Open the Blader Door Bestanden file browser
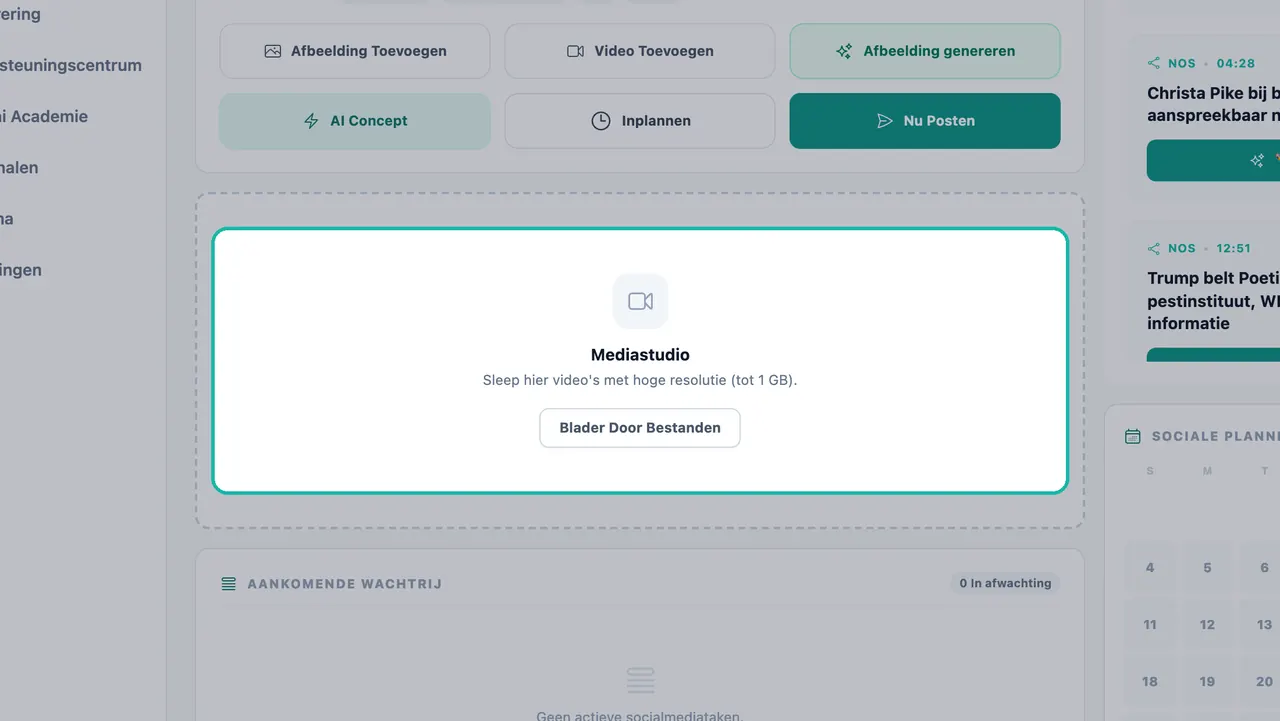This screenshot has width=1280, height=721. click(640, 428)
